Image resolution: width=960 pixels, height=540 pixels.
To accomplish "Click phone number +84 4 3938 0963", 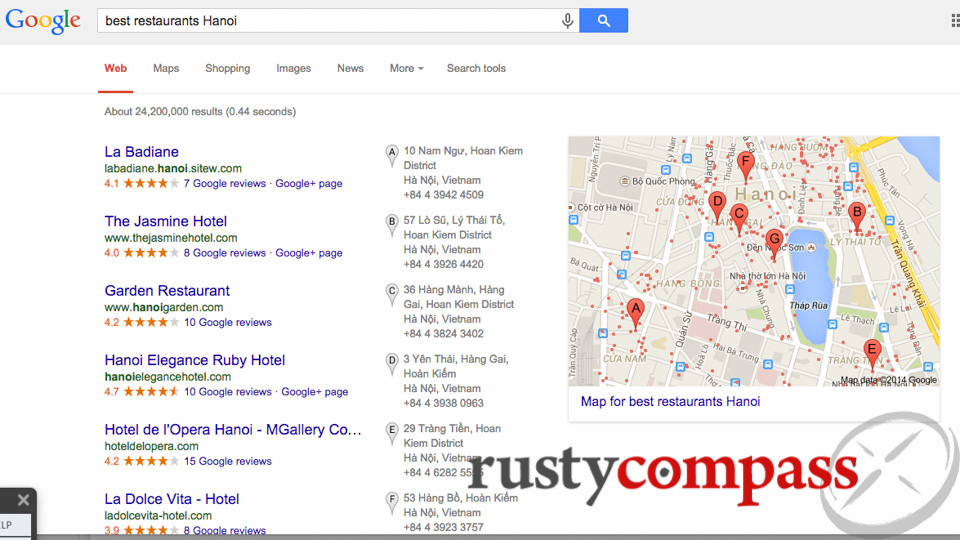I will coord(443,403).
